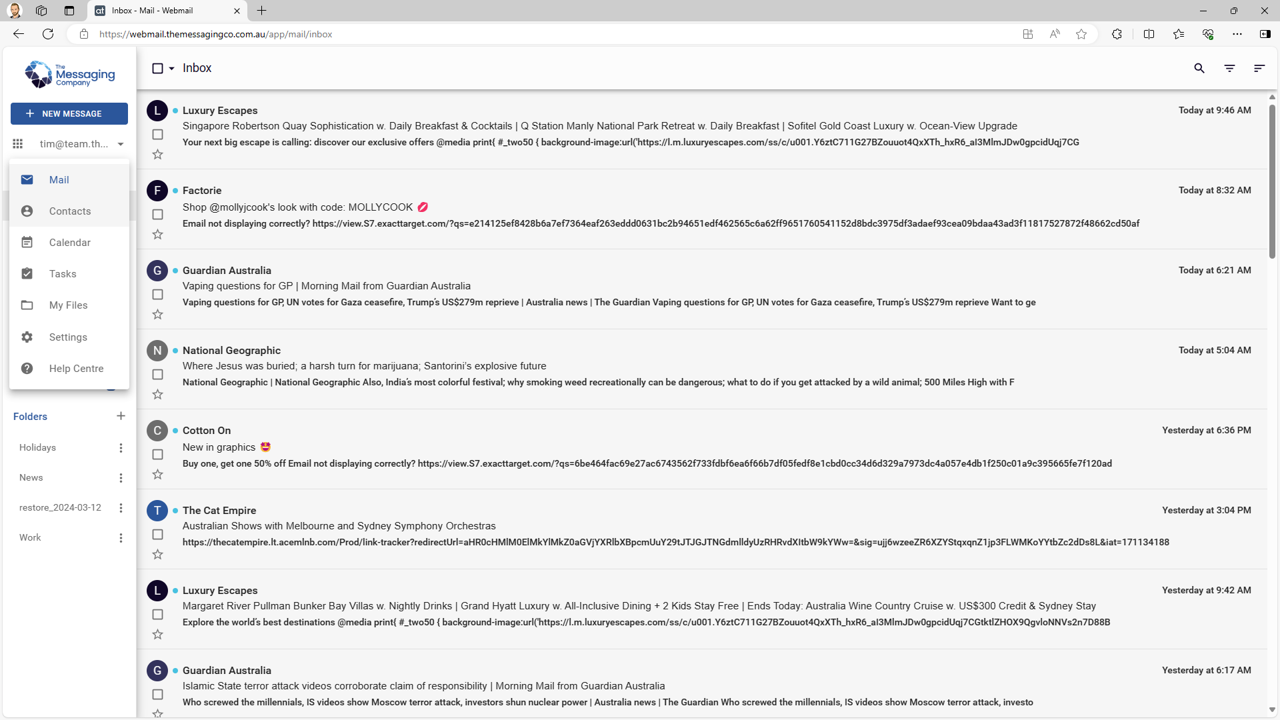Open the apps grid icon beside account

tap(17, 144)
